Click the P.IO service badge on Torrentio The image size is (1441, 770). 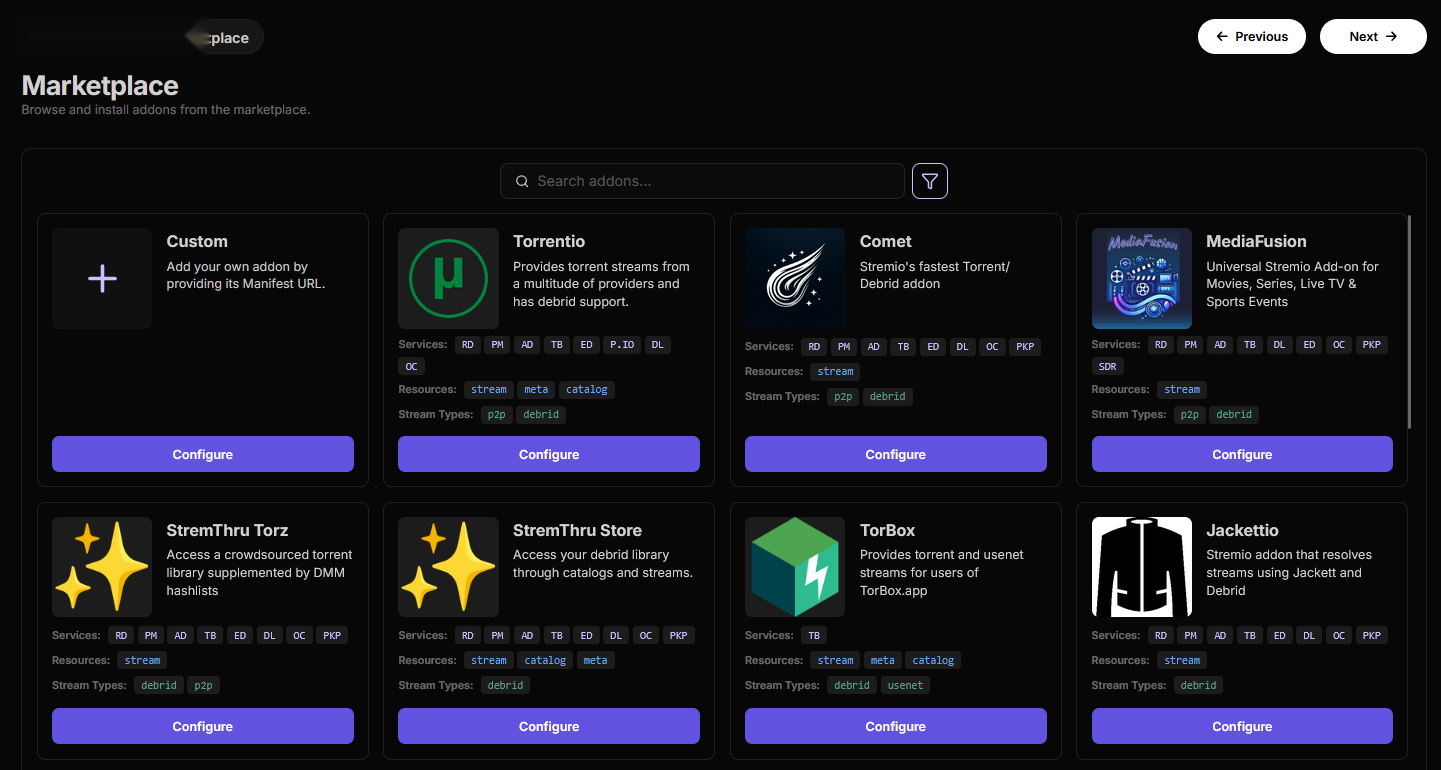(621, 345)
